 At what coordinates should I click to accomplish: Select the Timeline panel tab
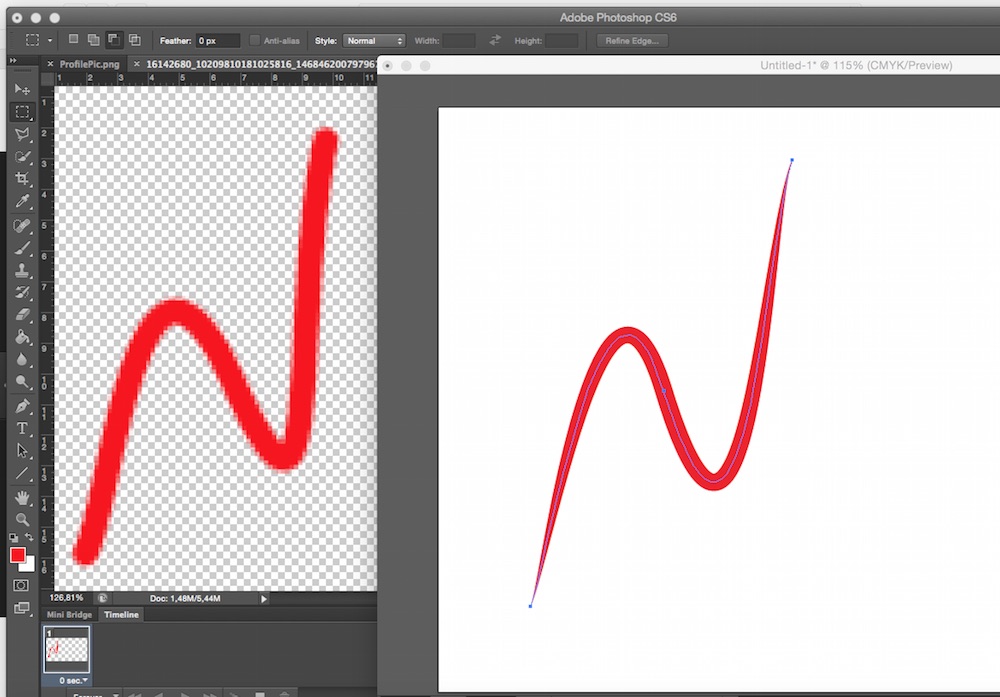click(121, 615)
